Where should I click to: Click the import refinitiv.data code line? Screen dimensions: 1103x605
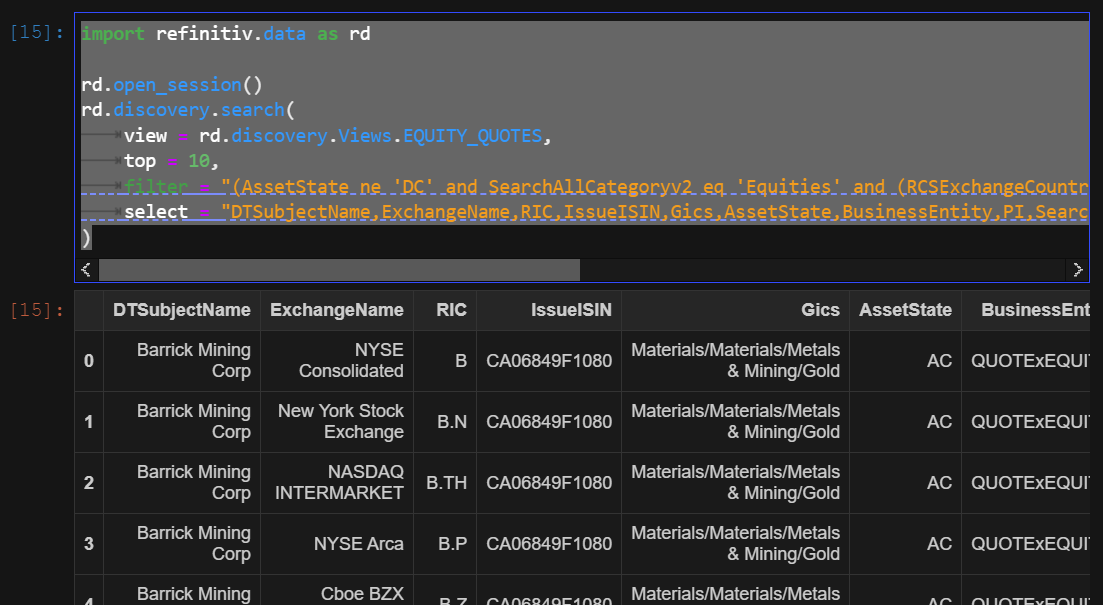(226, 34)
